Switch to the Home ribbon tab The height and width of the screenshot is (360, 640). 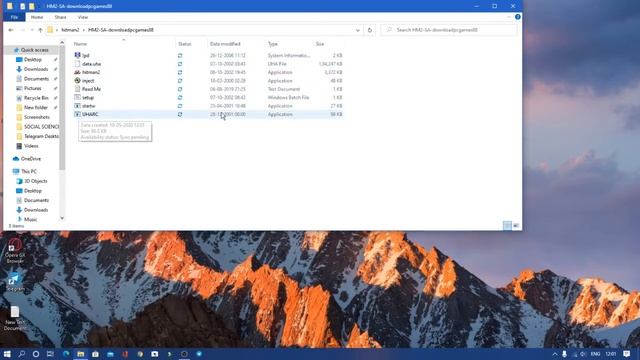pos(37,17)
